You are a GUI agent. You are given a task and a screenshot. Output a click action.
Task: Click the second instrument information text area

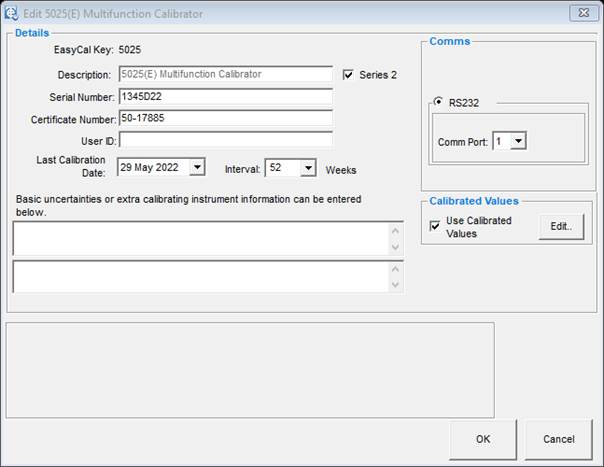tap(200, 277)
